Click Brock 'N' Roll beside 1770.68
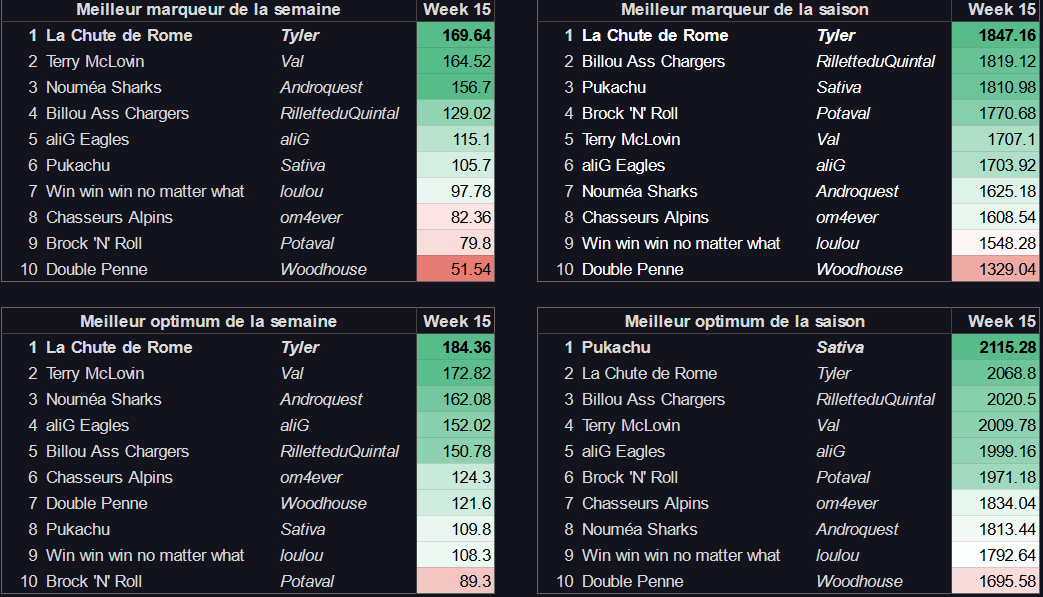This screenshot has width=1043, height=597. [630, 114]
